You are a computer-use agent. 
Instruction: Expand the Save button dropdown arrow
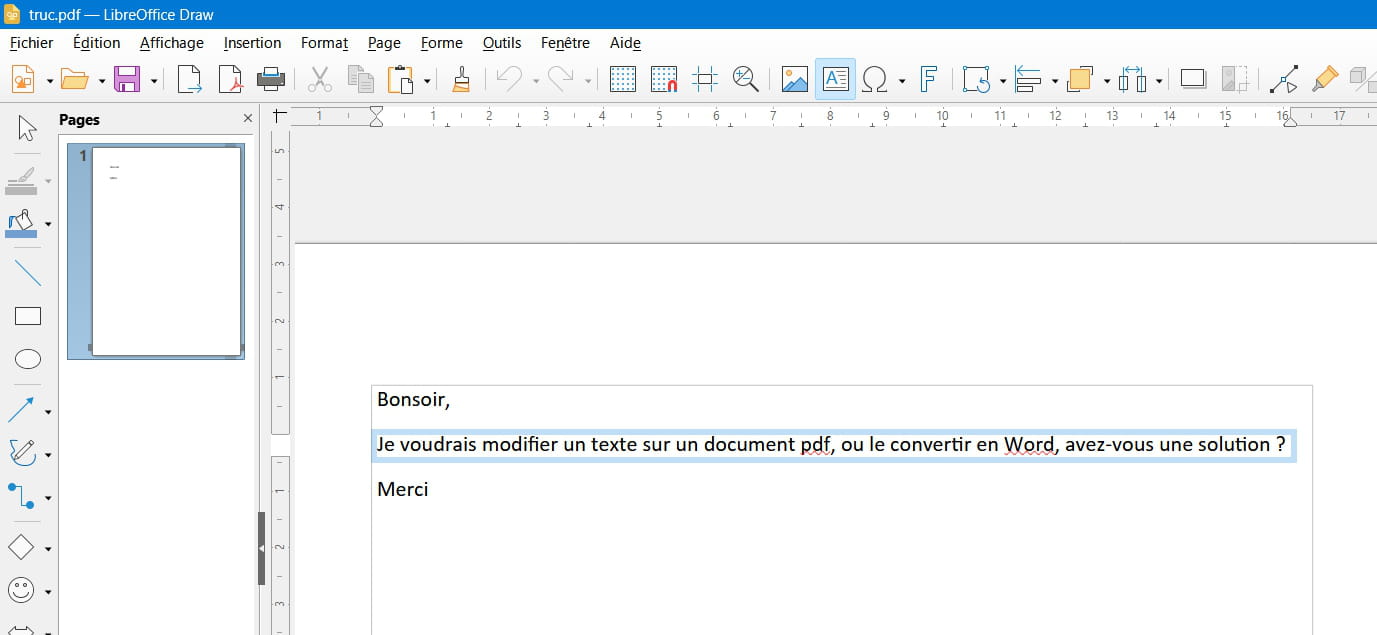tap(153, 80)
